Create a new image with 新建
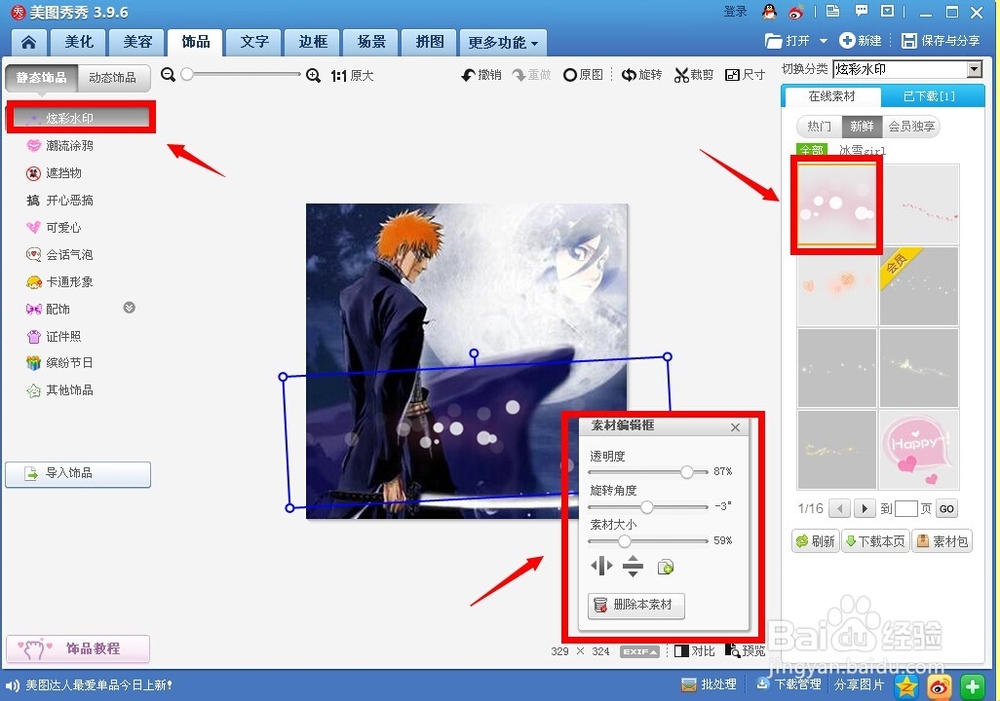1000x701 pixels. pos(861,41)
